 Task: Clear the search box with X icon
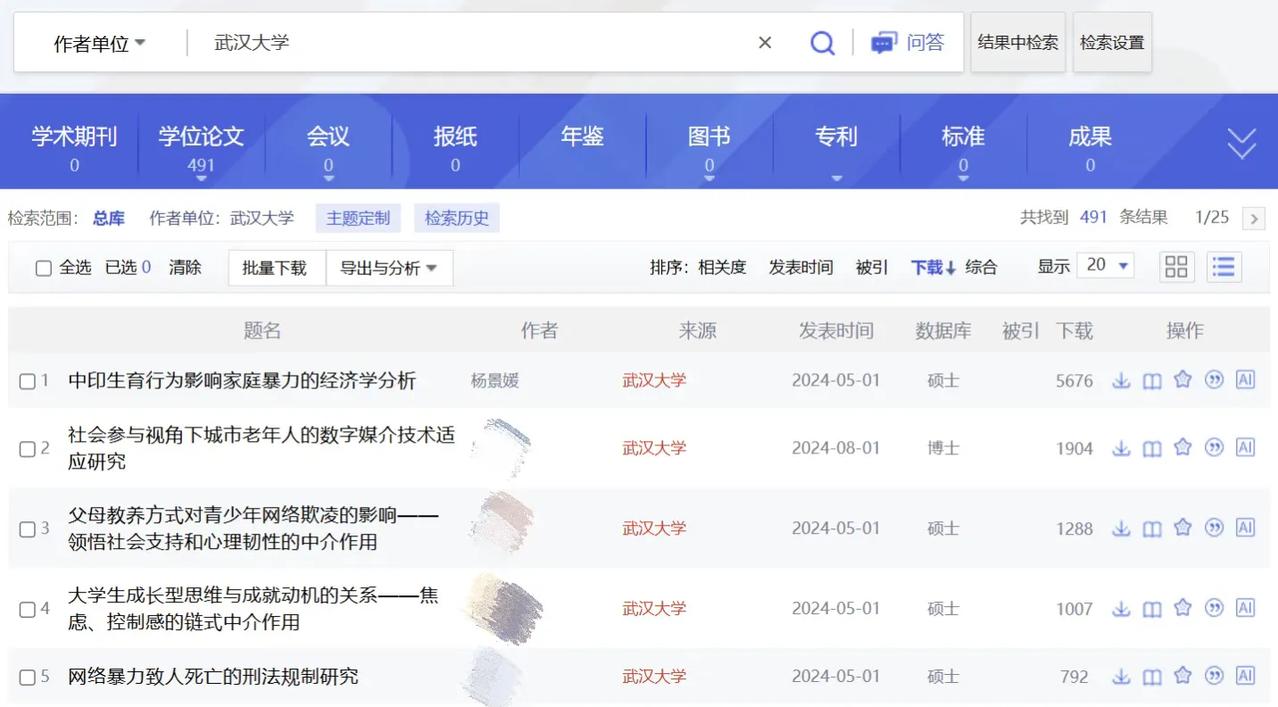tap(765, 43)
